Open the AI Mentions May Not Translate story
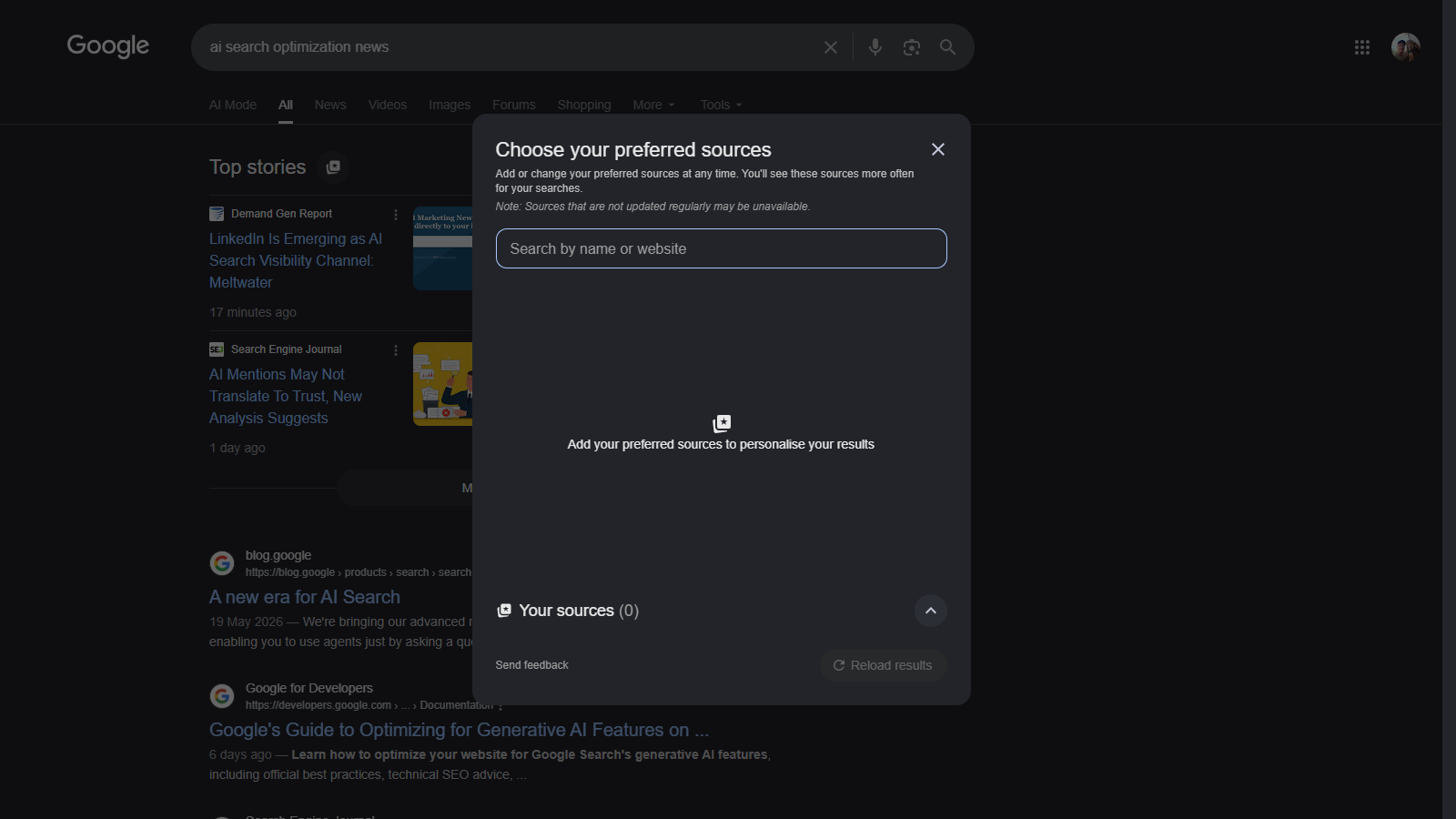Screen dimensions: 1456x819 point(287,396)
